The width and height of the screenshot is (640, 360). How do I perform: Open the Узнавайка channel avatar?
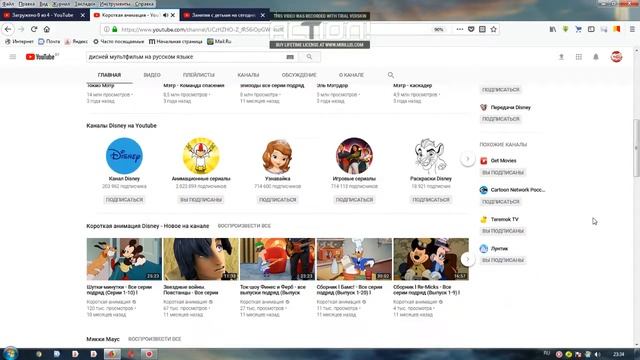[x=277, y=156]
